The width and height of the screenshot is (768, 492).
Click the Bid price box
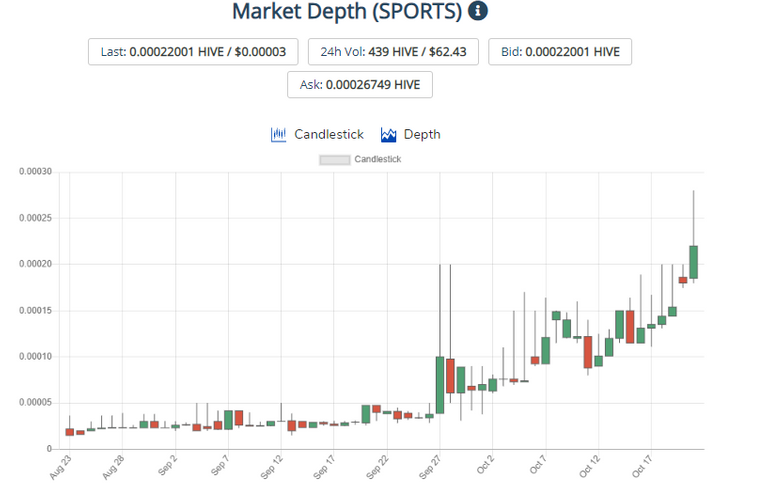pos(560,51)
